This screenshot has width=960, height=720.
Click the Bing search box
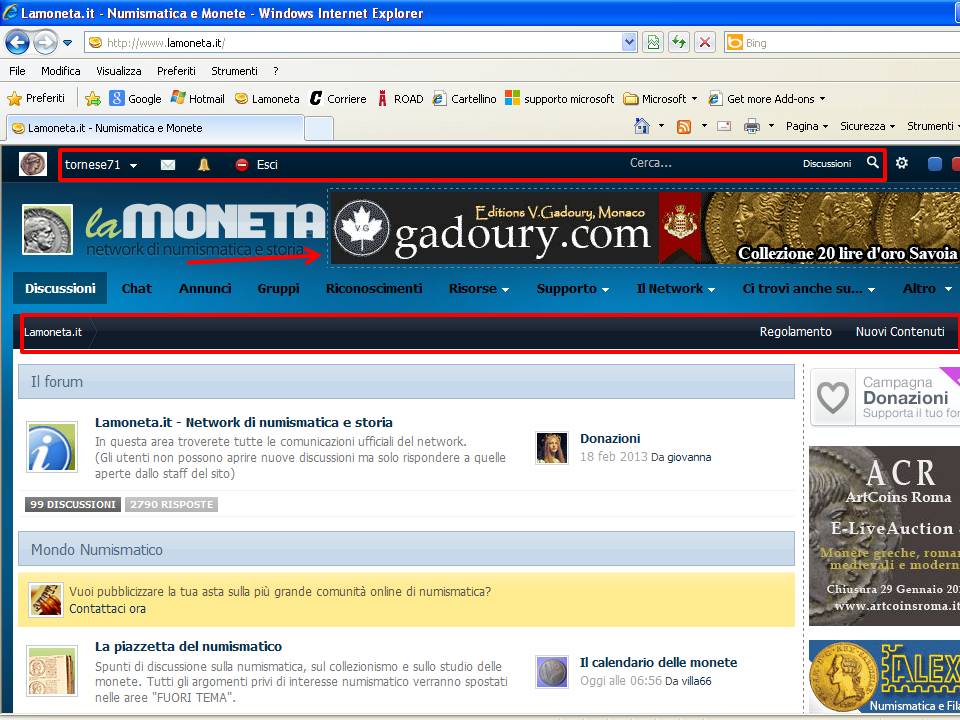pyautogui.click(x=842, y=43)
